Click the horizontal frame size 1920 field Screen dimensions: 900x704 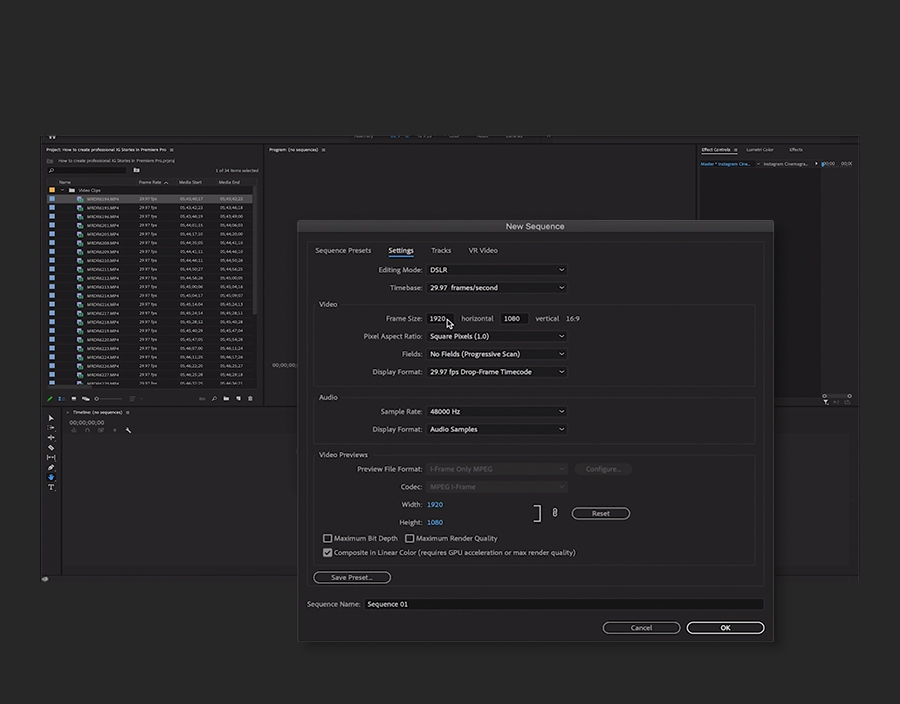[440, 318]
